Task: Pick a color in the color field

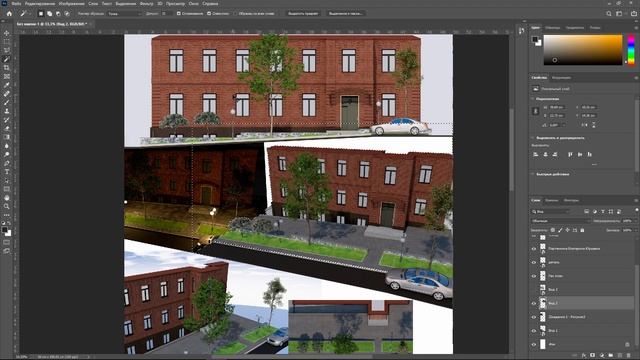Action: pyautogui.click(x=583, y=50)
